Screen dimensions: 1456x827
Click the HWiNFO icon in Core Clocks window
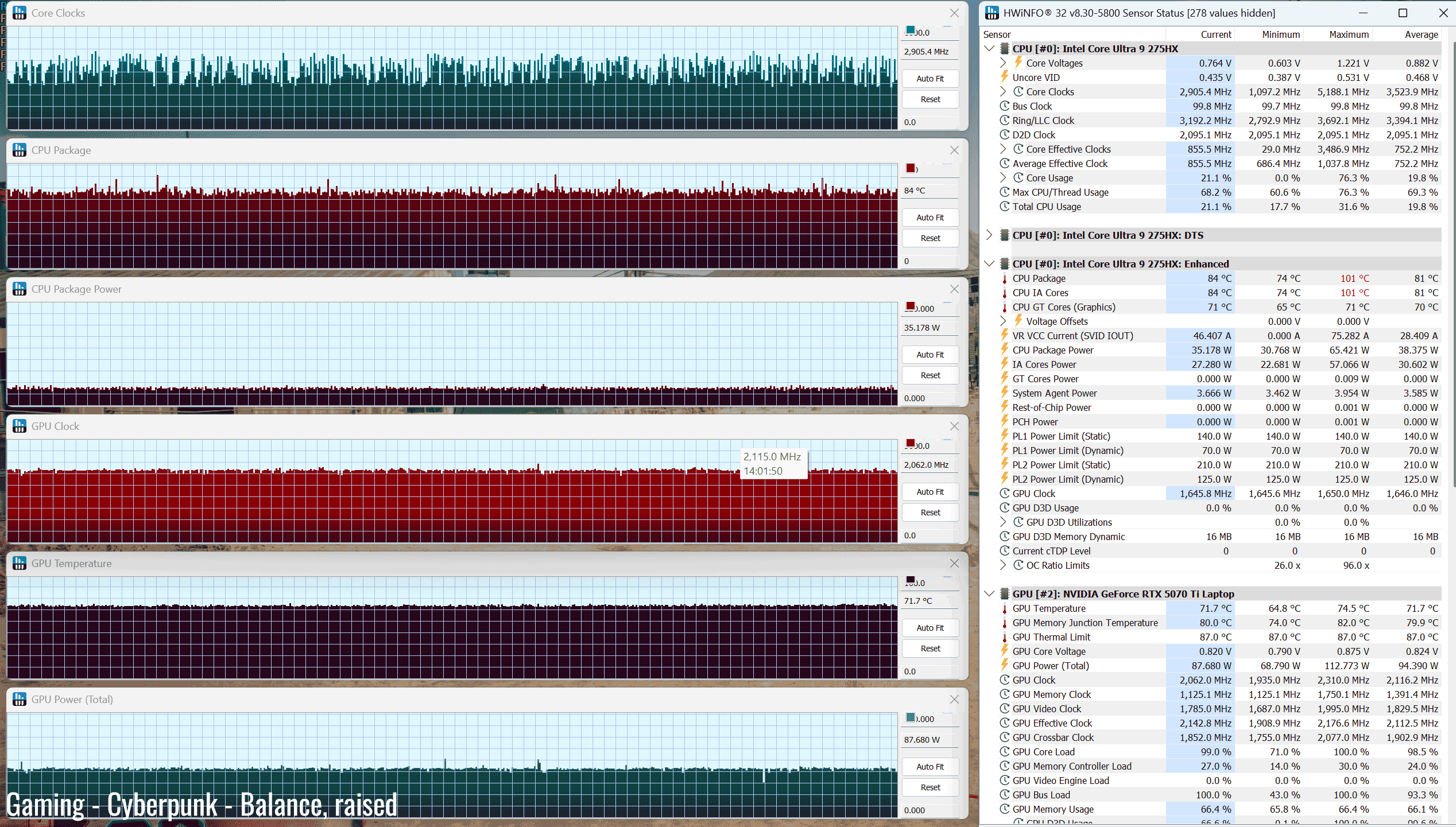pyautogui.click(x=19, y=13)
